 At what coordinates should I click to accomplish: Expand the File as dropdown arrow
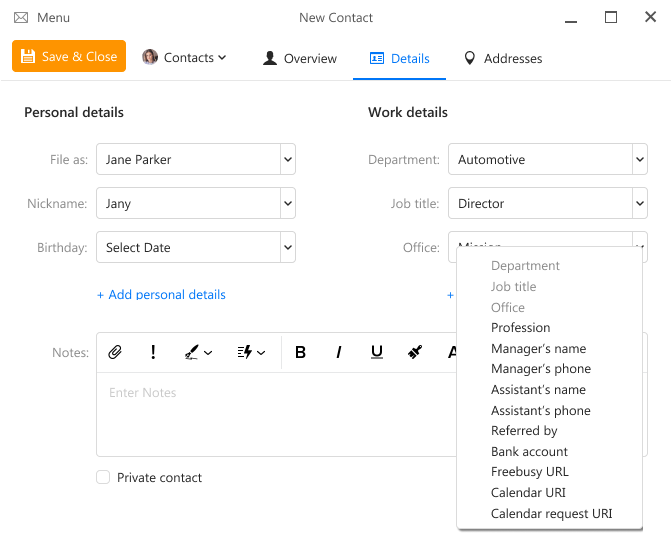click(x=288, y=159)
